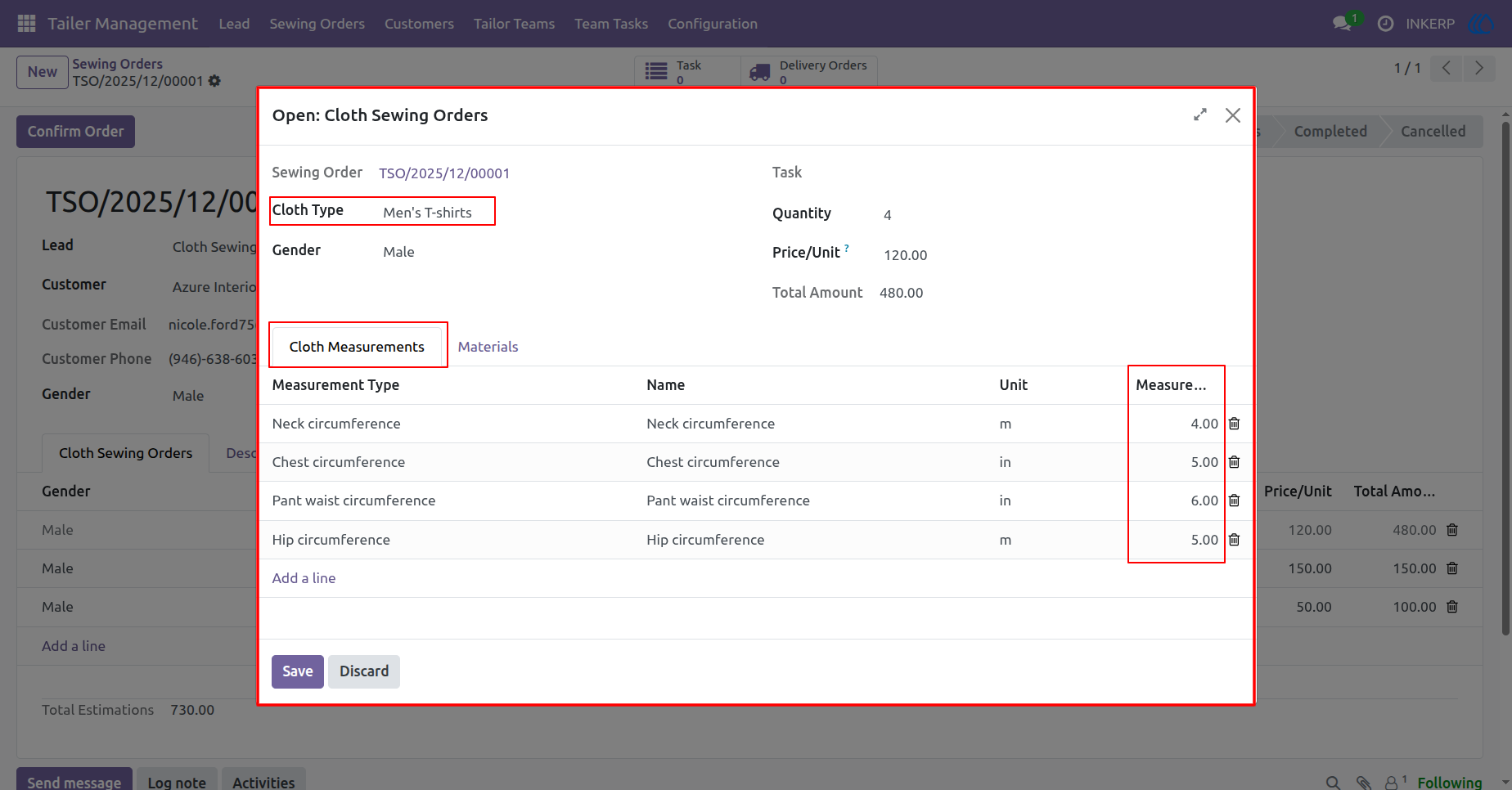Viewport: 1512px width, 790px height.
Task: Open the Configuration menu
Action: (x=713, y=24)
